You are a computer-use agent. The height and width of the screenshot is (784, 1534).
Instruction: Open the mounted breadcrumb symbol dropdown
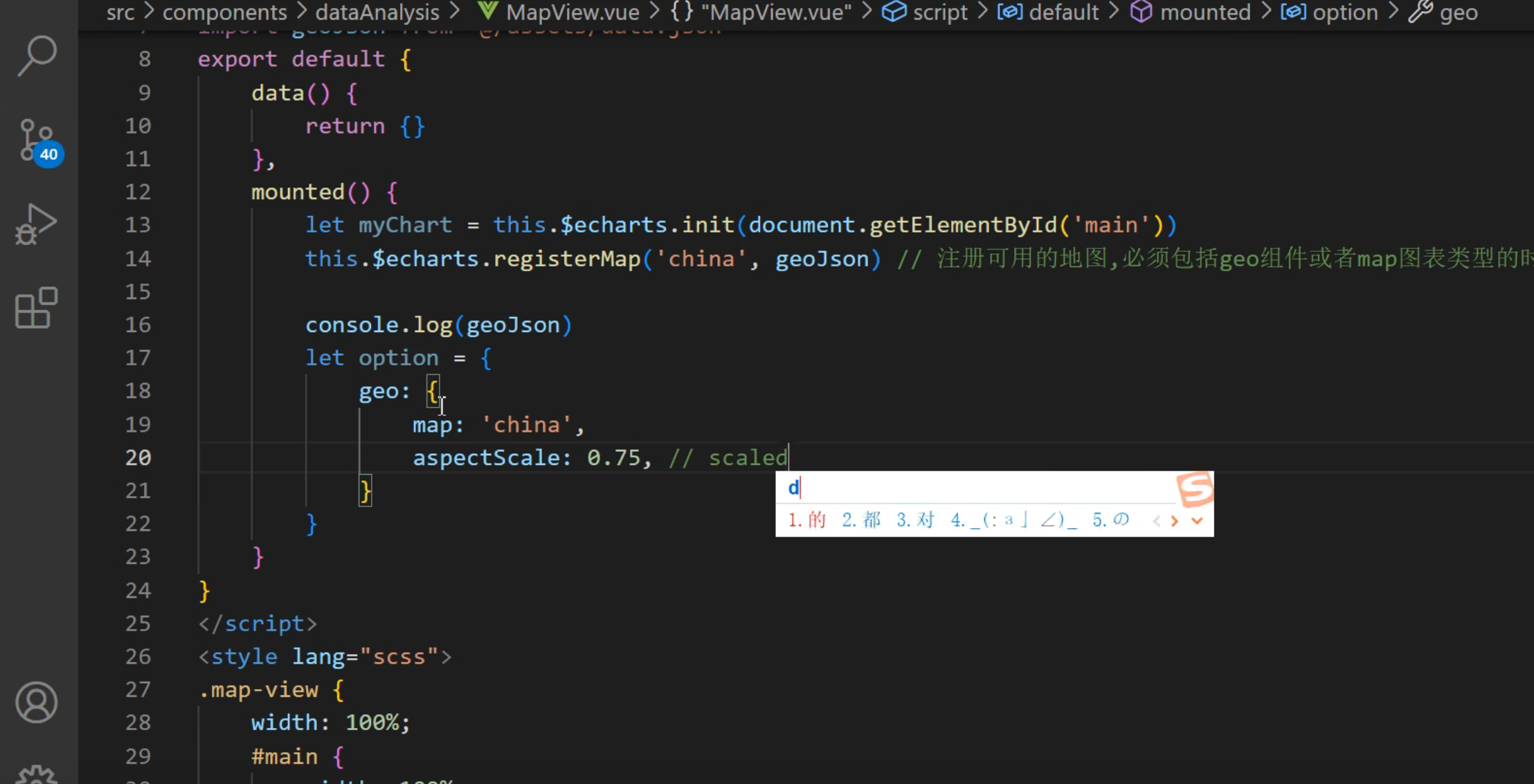click(x=1204, y=12)
